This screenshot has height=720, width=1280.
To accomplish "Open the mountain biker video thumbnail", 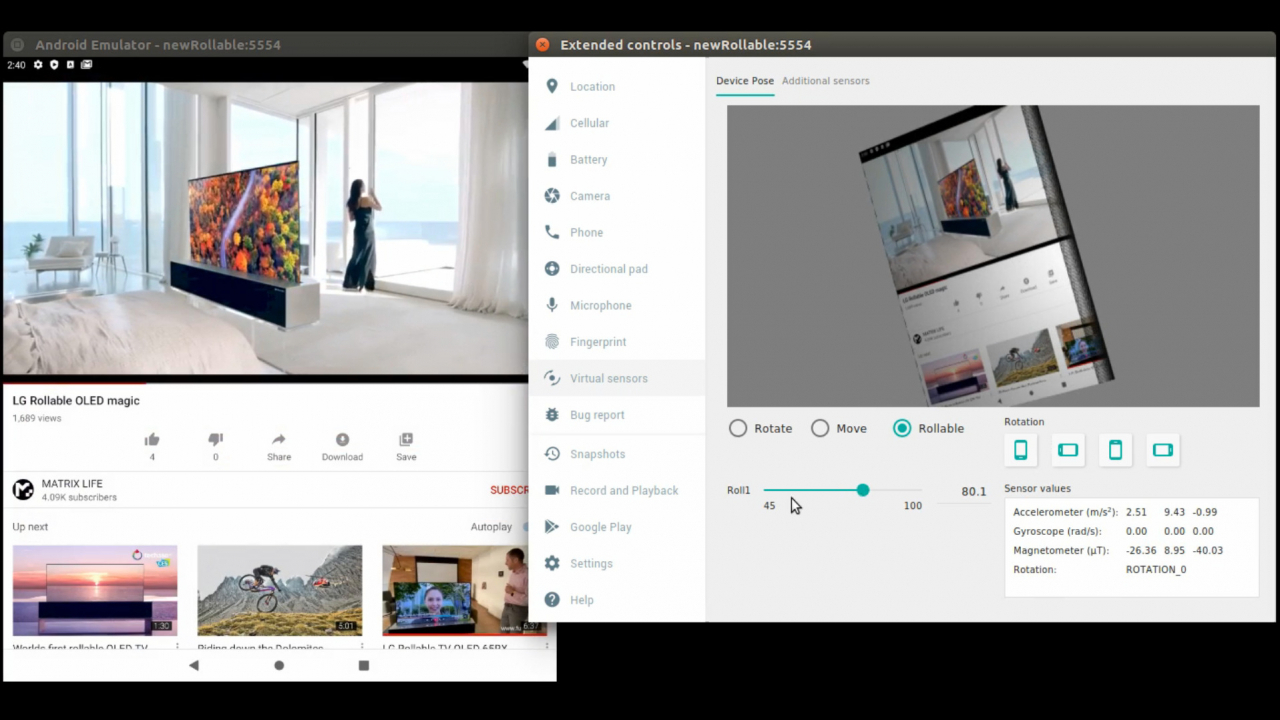I will tap(280, 590).
